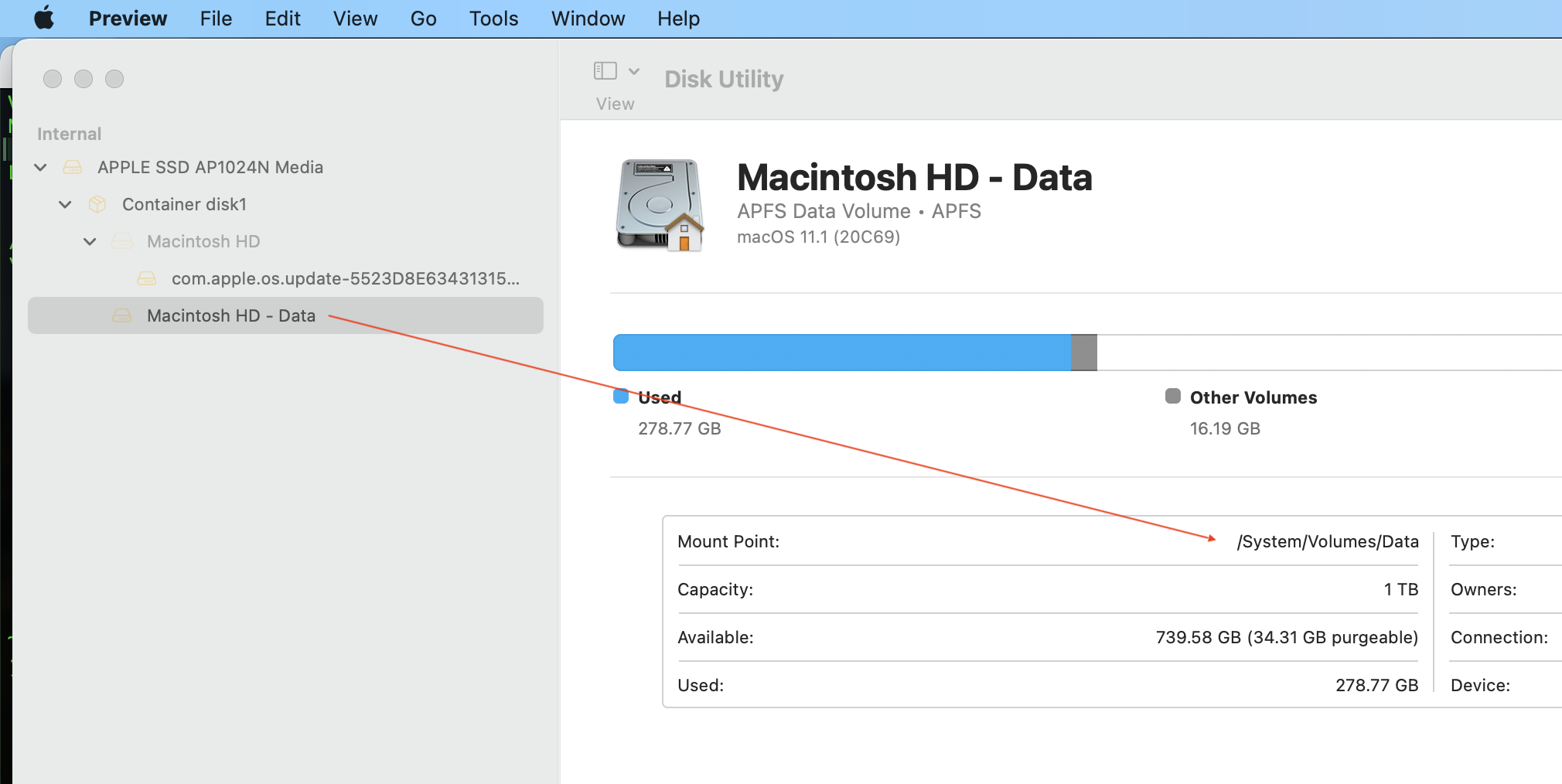Image resolution: width=1562 pixels, height=784 pixels.
Task: Click the APPLE SSD AP1024N Media drive icon
Action: [73, 167]
